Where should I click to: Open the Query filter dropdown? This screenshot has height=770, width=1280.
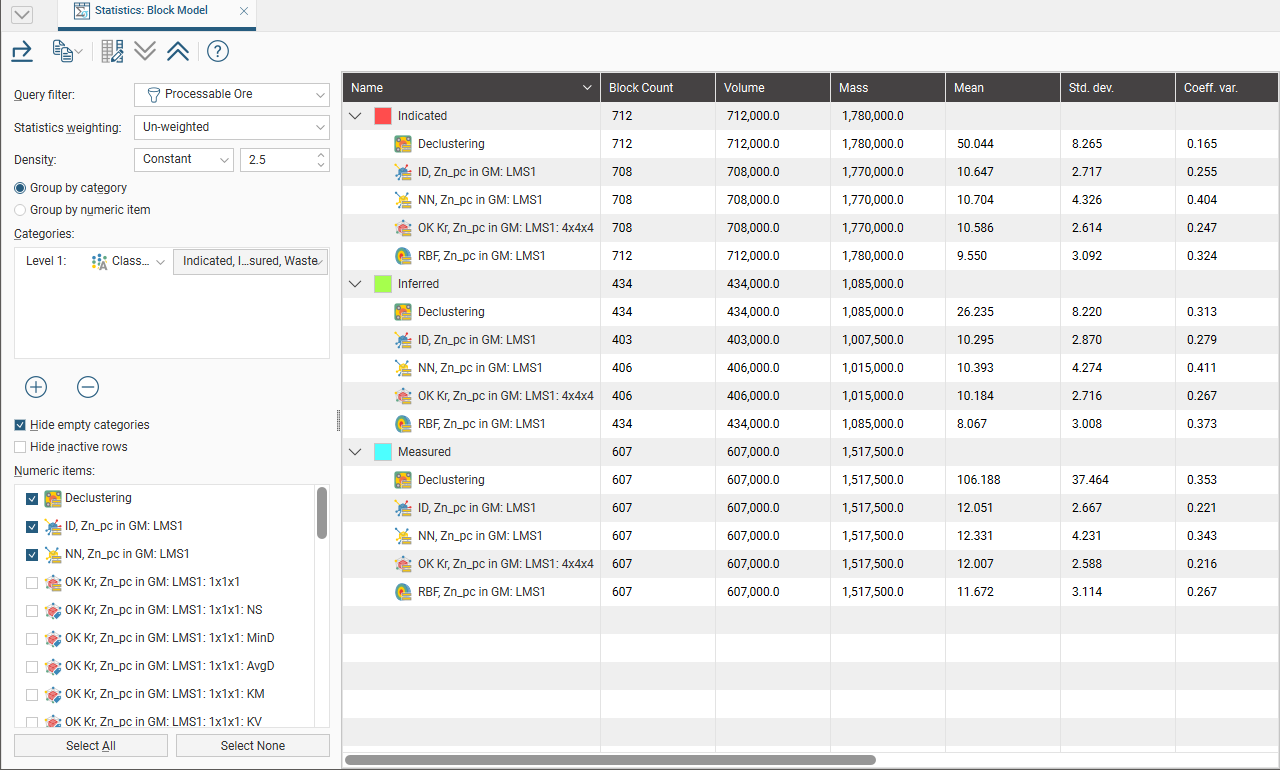tap(231, 95)
